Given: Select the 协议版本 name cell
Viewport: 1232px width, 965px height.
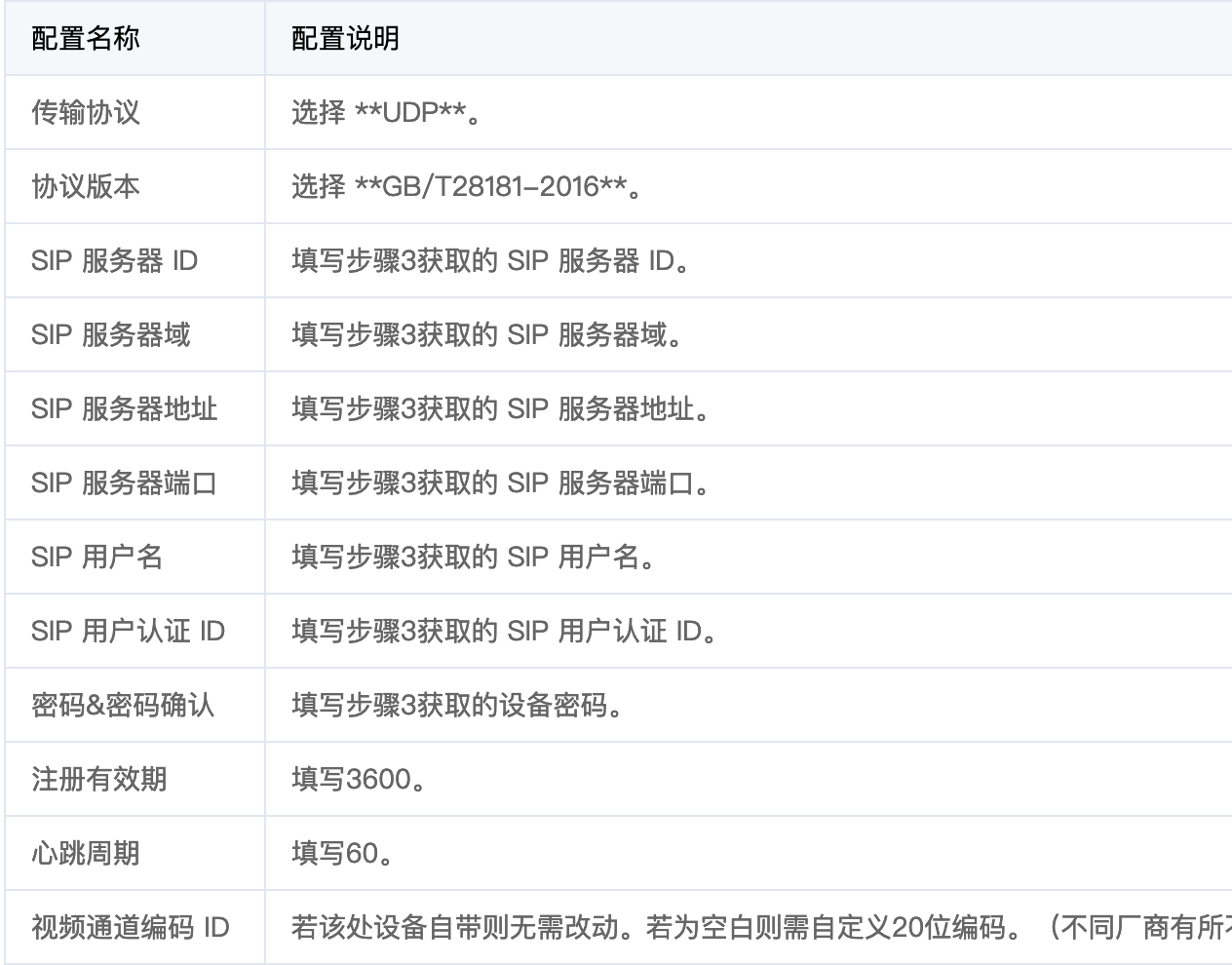Looking at the screenshot, I should 86,187.
